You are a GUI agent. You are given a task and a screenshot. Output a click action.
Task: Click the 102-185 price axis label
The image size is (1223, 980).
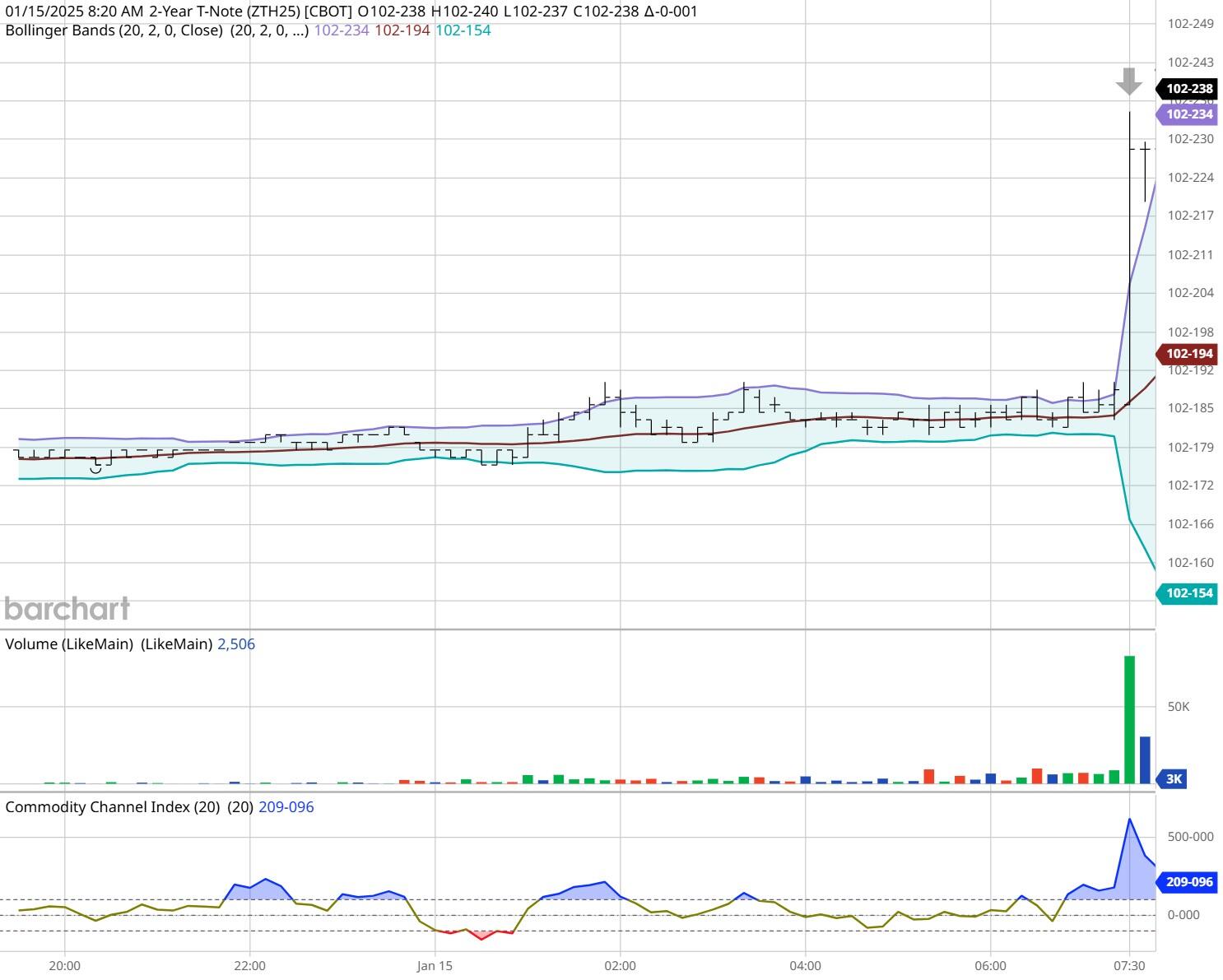[1191, 408]
